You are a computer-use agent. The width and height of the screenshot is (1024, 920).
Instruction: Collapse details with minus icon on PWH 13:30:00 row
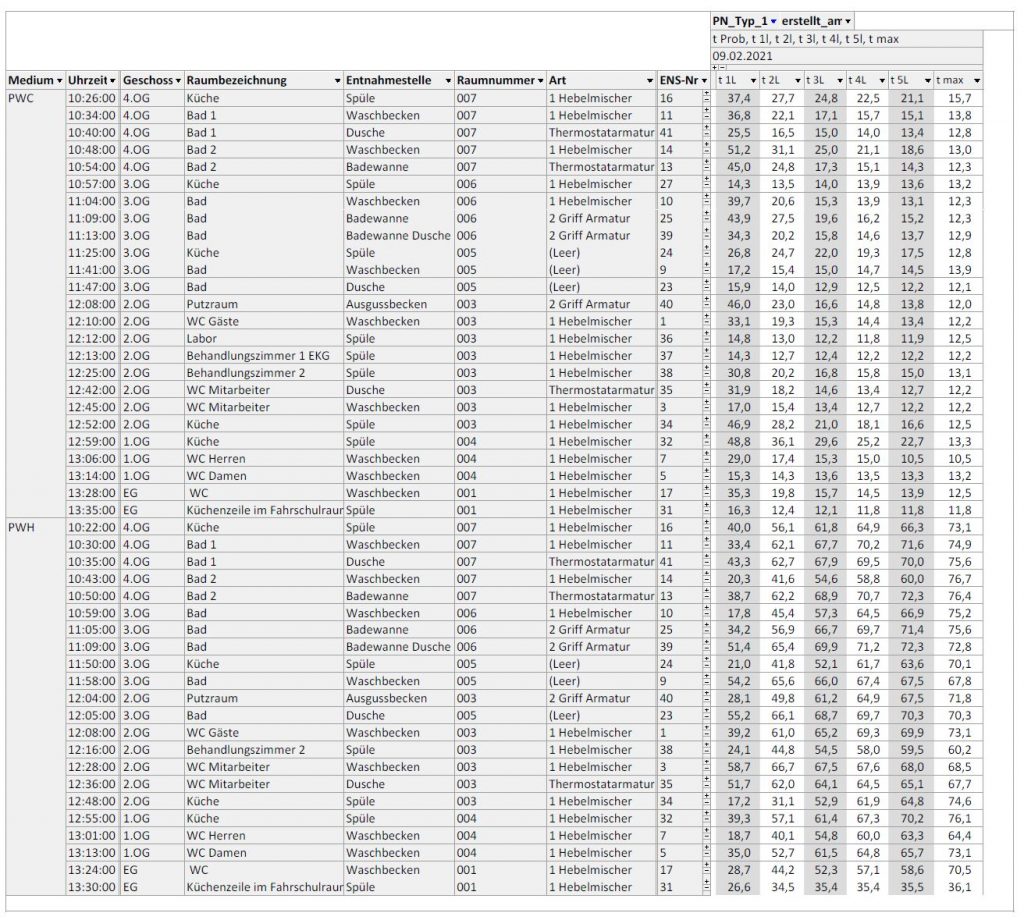(706, 890)
